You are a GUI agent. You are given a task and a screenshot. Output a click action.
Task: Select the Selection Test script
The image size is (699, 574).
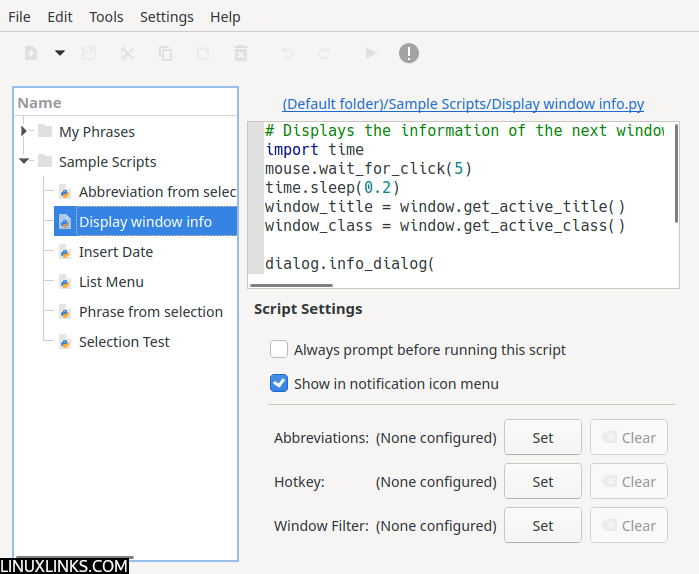coord(124,342)
